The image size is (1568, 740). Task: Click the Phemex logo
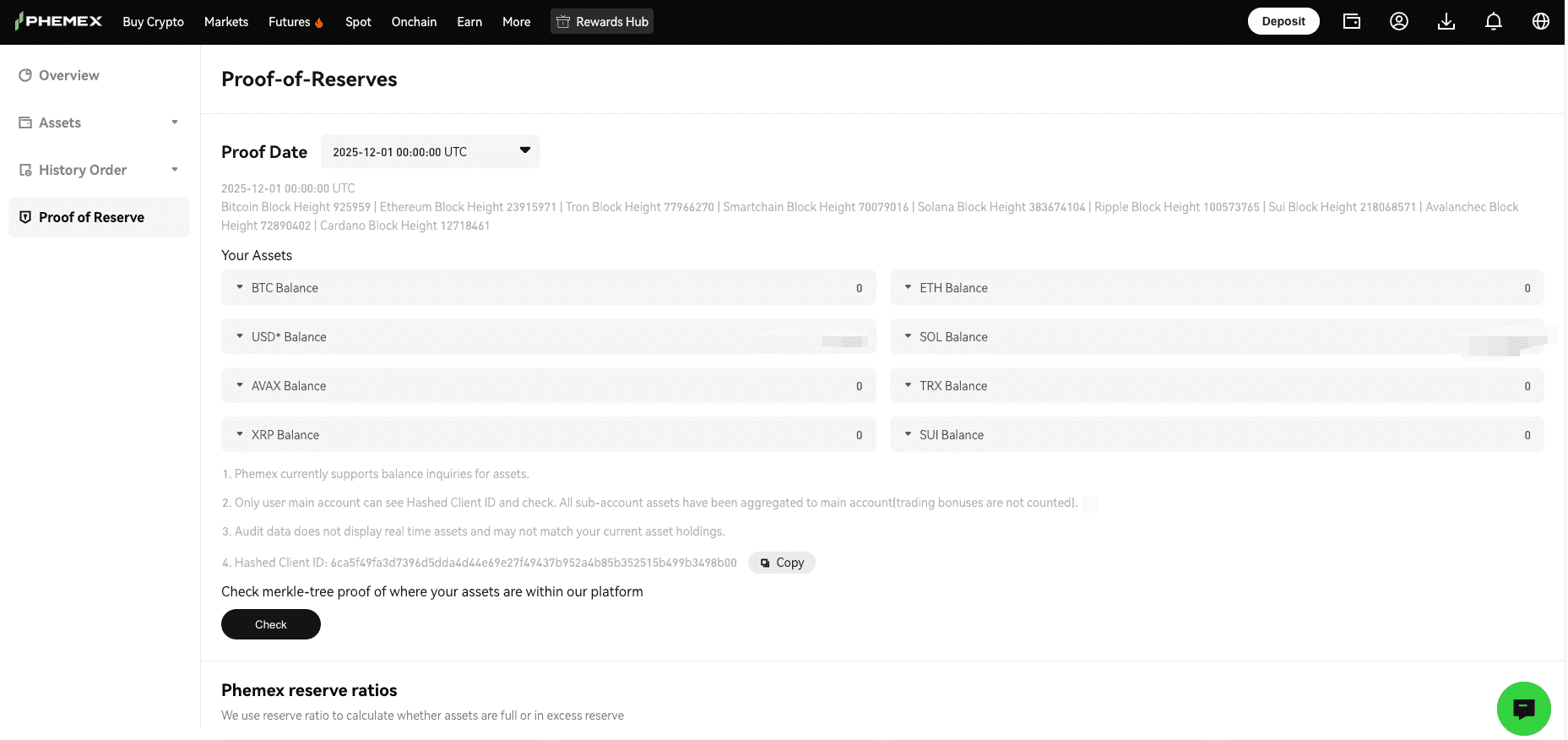click(58, 21)
